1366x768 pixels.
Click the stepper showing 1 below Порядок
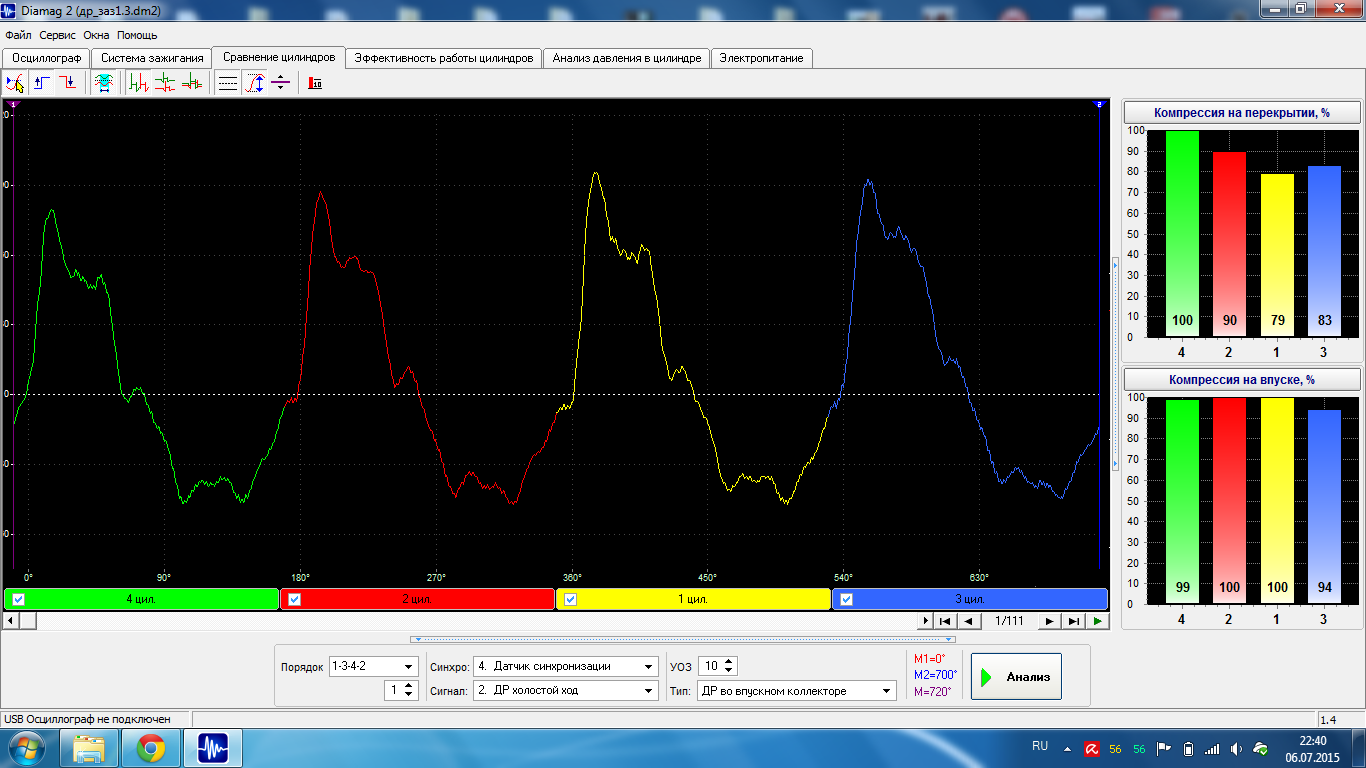(x=401, y=690)
